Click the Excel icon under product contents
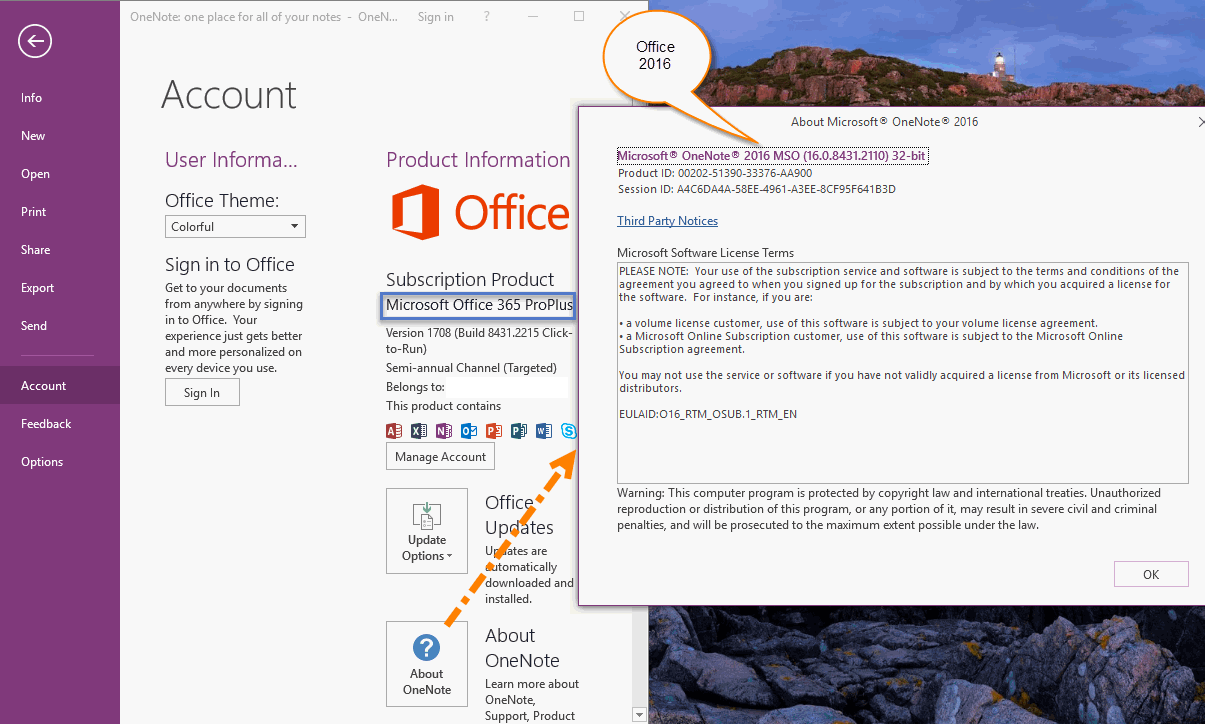Viewport: 1205px width, 724px height. 419,431
